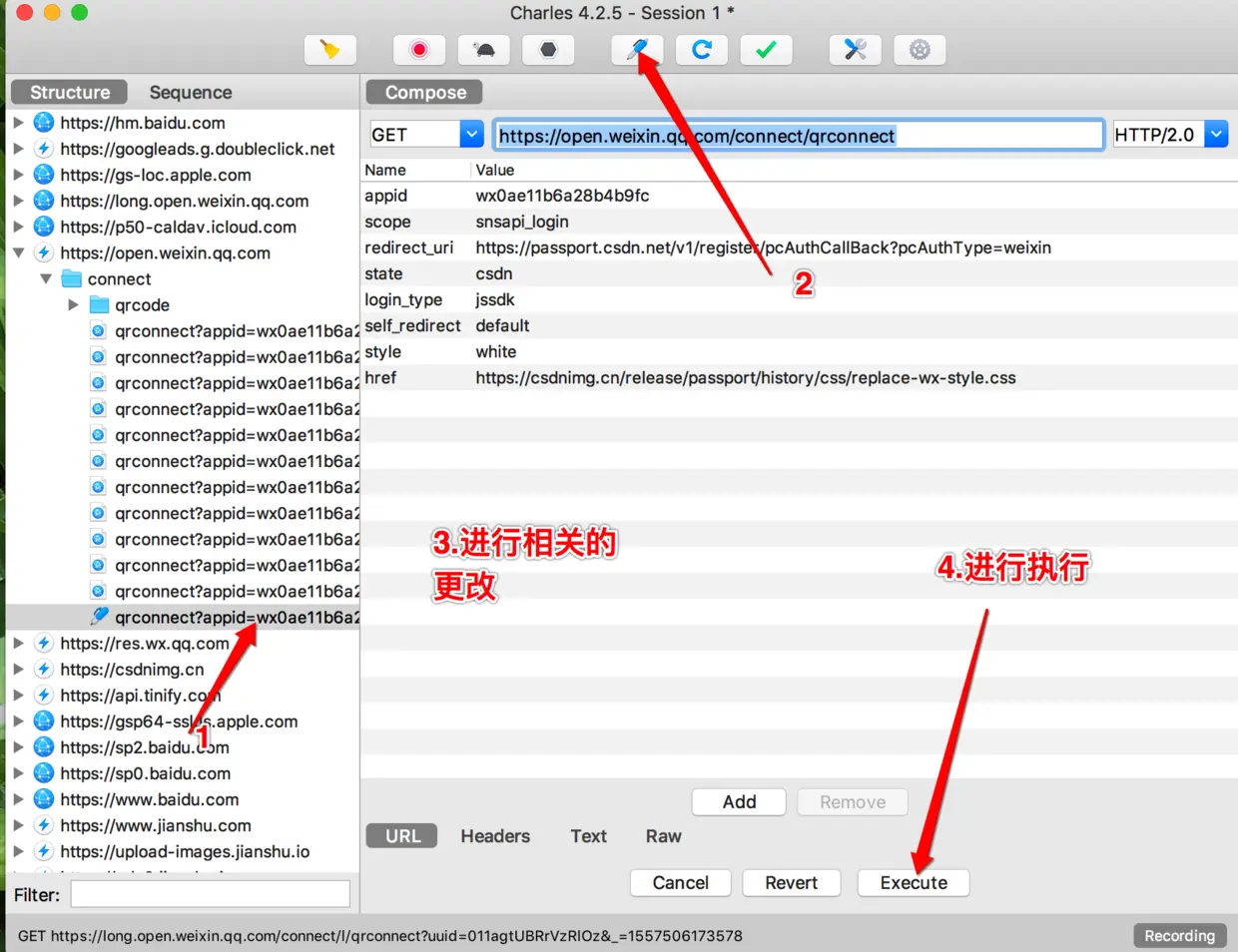The width and height of the screenshot is (1238, 952).
Task: Click the globe icon for www.baidu.com
Action: point(44,799)
